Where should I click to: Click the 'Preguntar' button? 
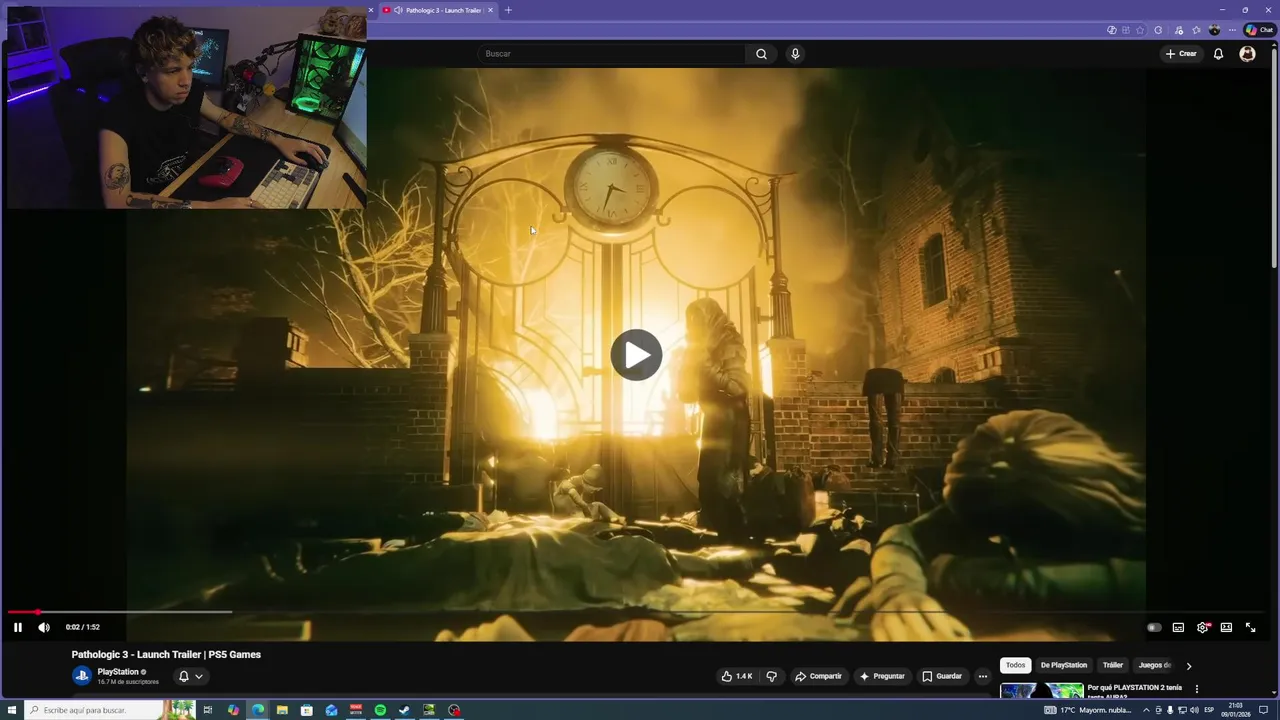click(882, 676)
